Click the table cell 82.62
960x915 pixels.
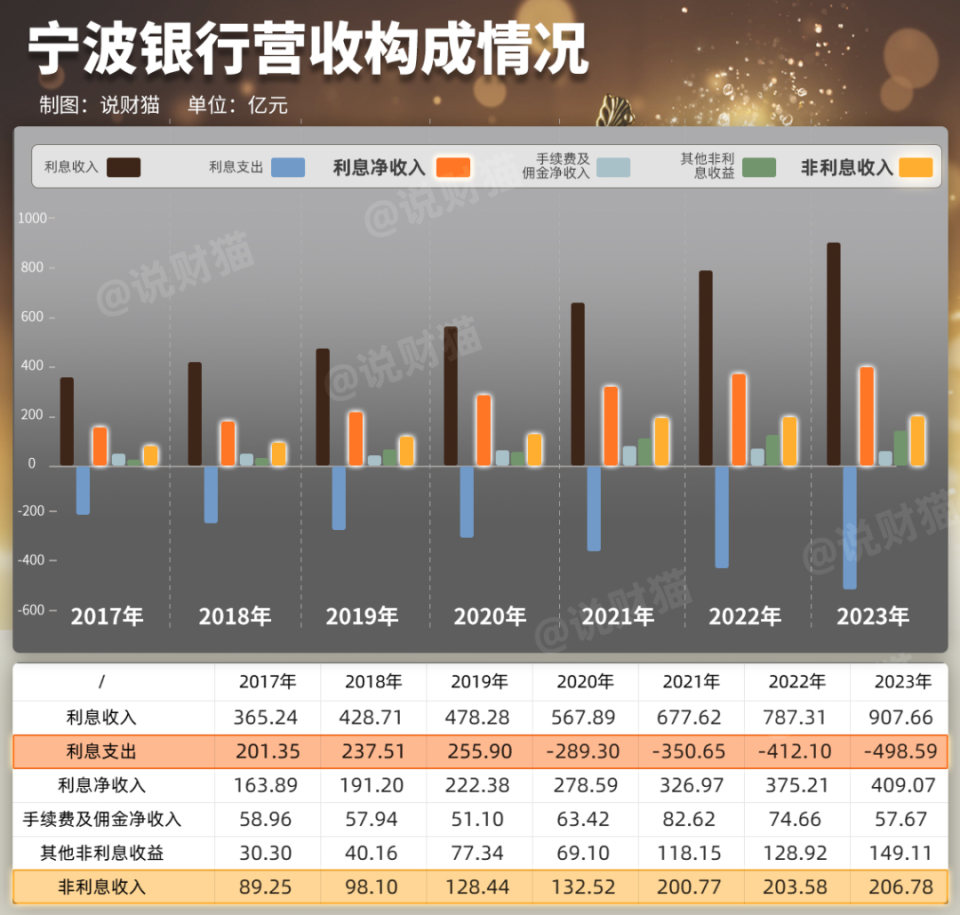point(689,819)
